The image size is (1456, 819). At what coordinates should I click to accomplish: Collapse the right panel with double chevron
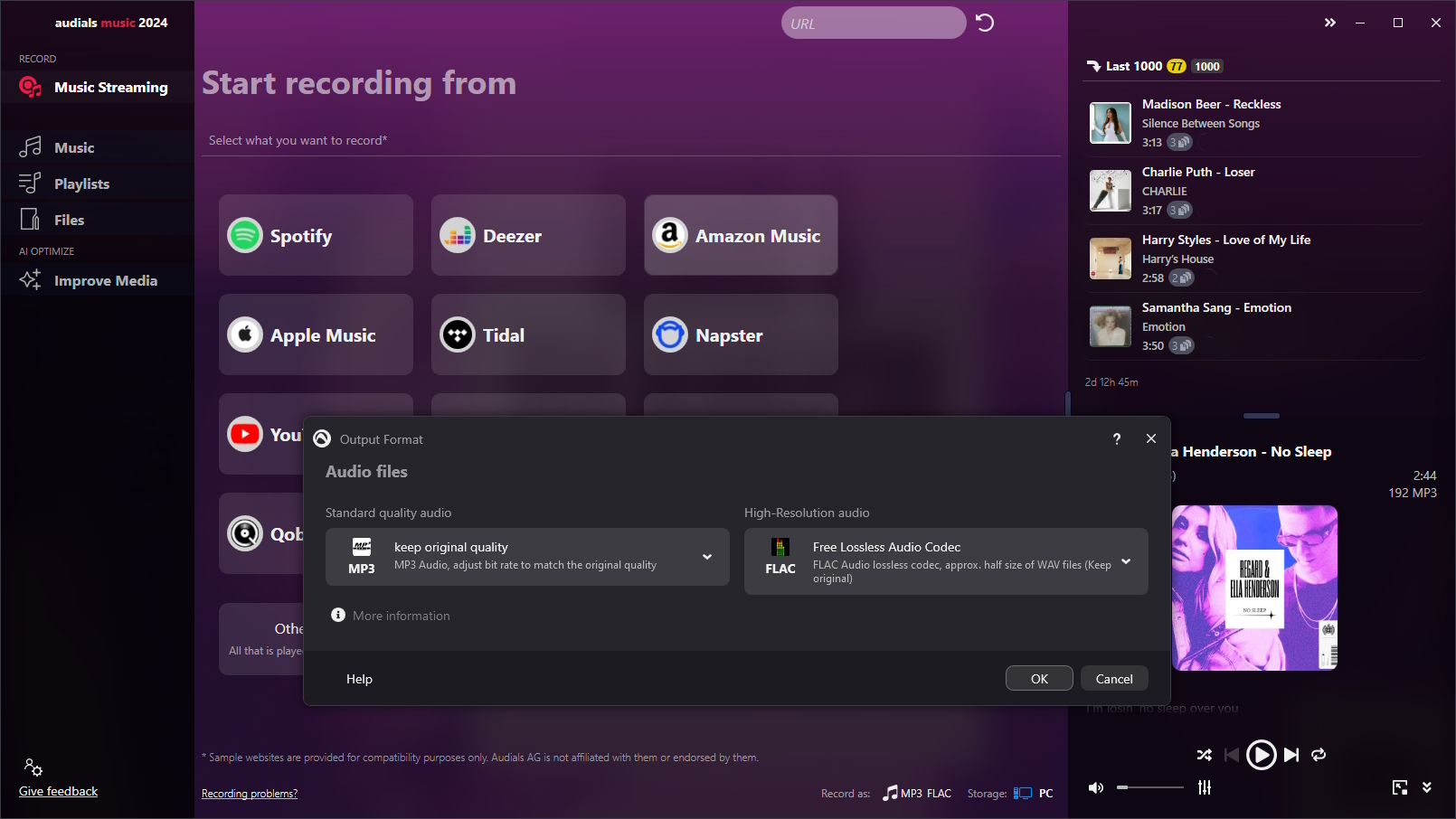[1329, 23]
